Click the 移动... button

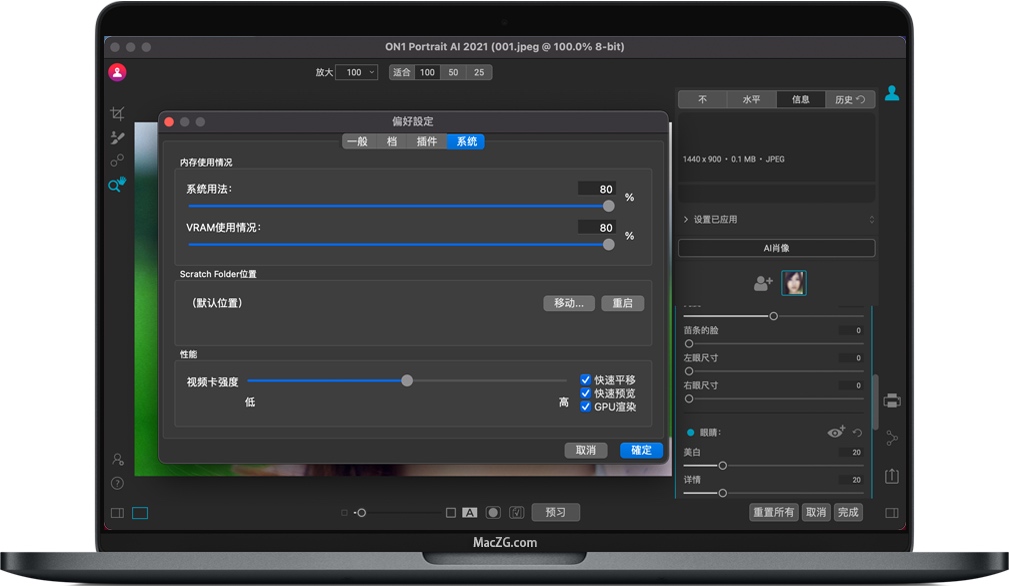click(569, 303)
